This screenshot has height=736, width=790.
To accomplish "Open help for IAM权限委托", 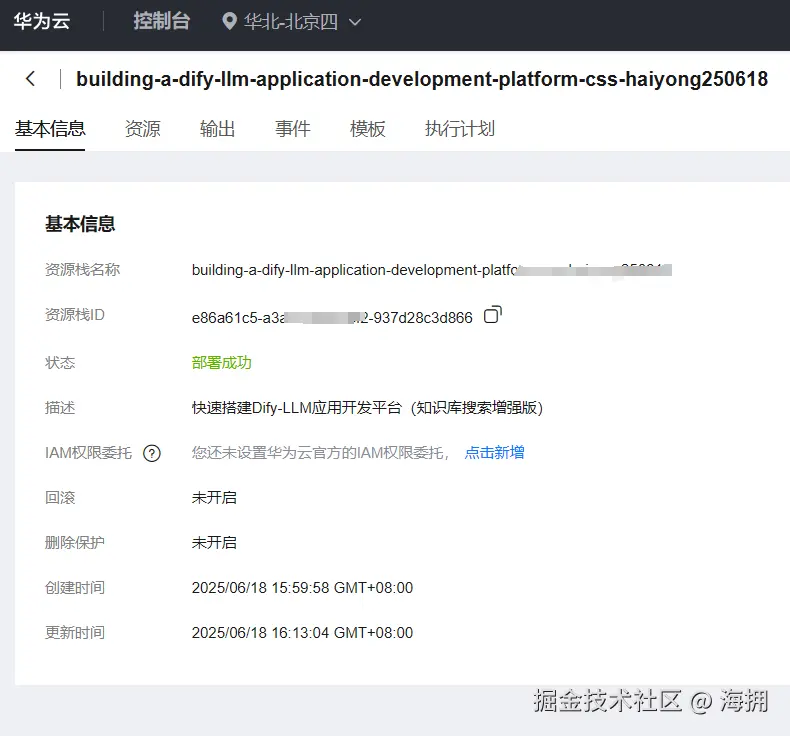I will coord(152,453).
